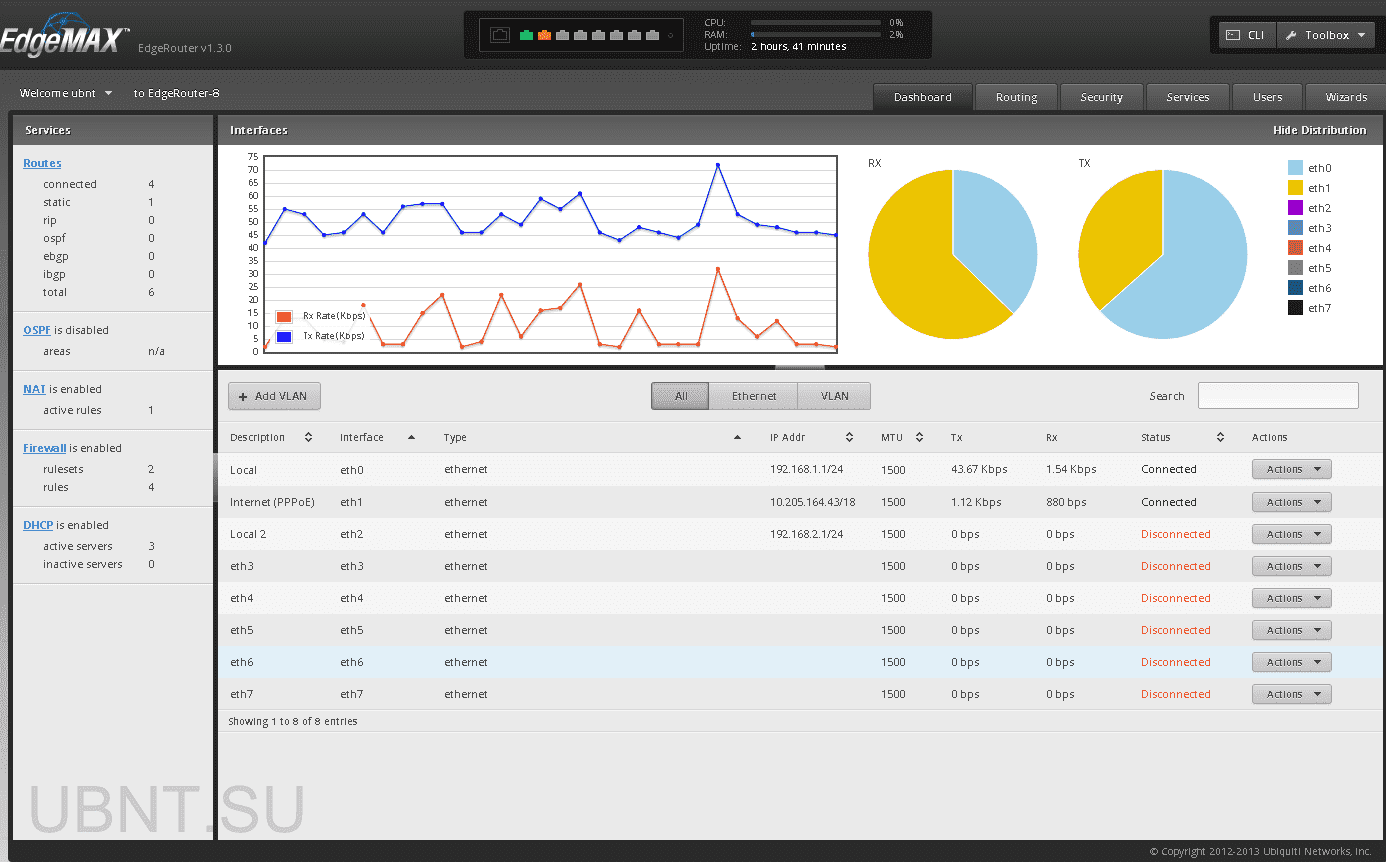Switch to the Wizards tab
The height and width of the screenshot is (862, 1386).
click(1345, 96)
